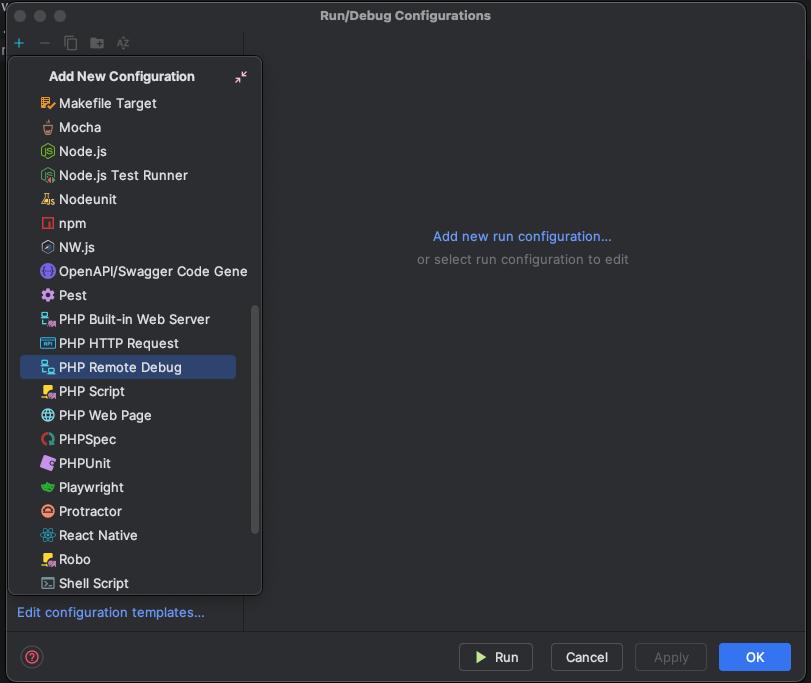The width and height of the screenshot is (811, 683).
Task: Click the PHP HTTP Request icon
Action: tap(48, 343)
